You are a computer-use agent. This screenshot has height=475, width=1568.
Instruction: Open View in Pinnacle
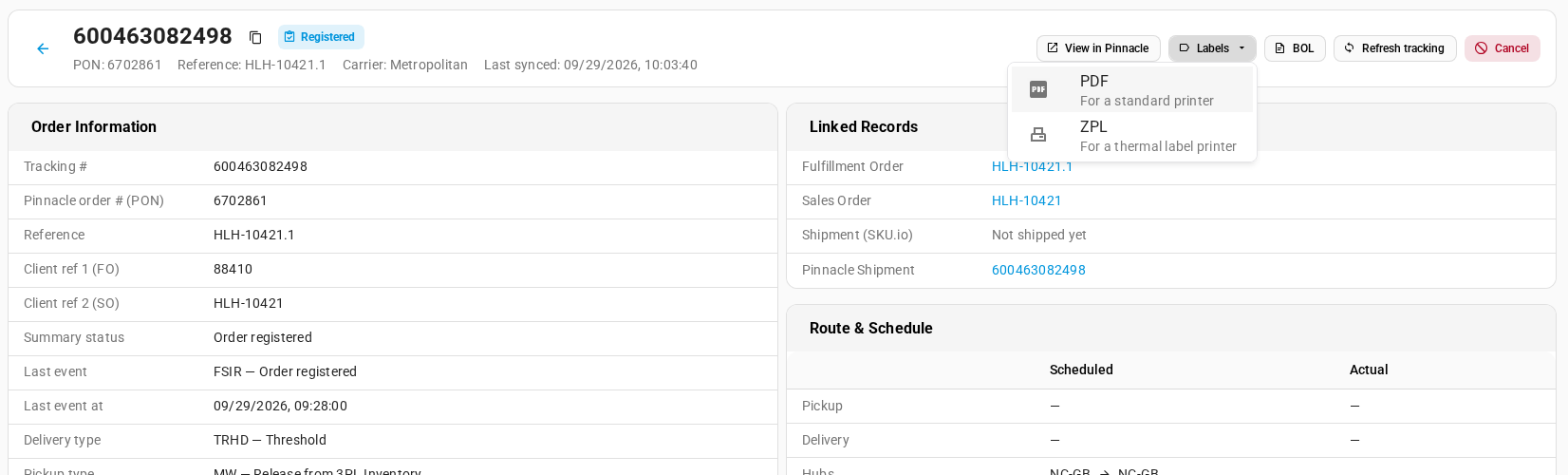[x=1098, y=48]
